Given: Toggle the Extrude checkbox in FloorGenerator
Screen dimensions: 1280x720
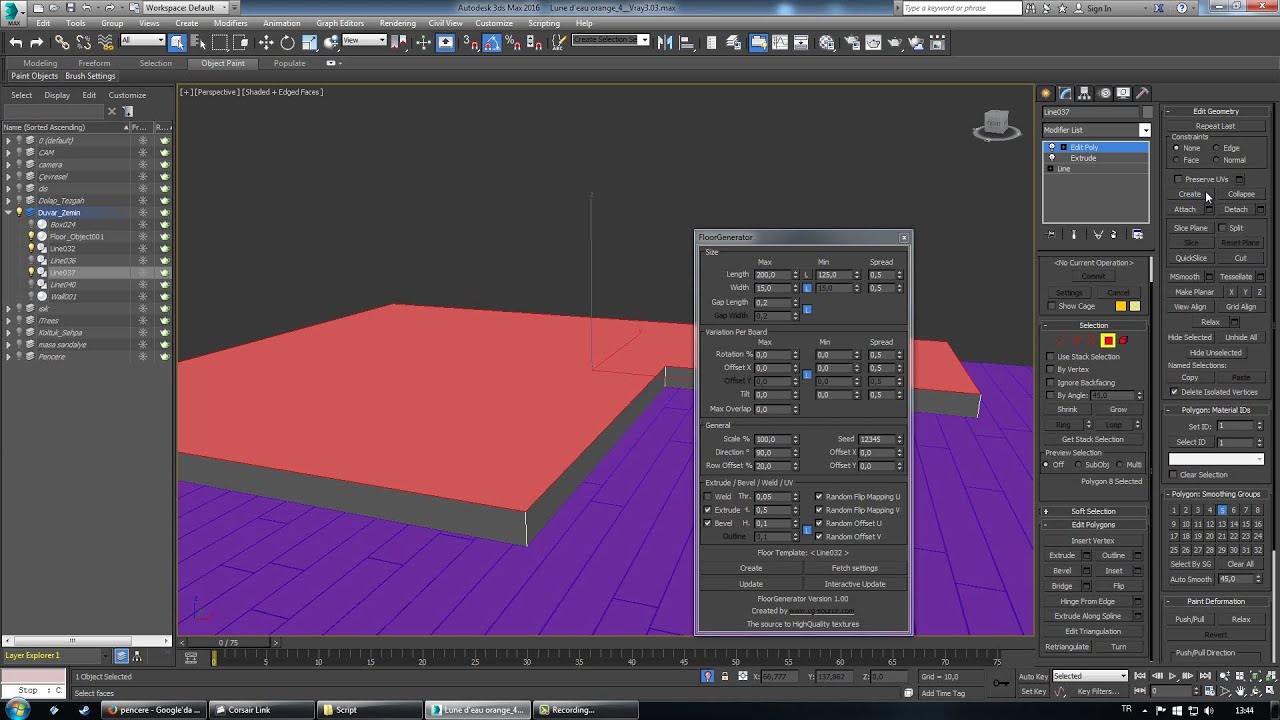Looking at the screenshot, I should (708, 510).
